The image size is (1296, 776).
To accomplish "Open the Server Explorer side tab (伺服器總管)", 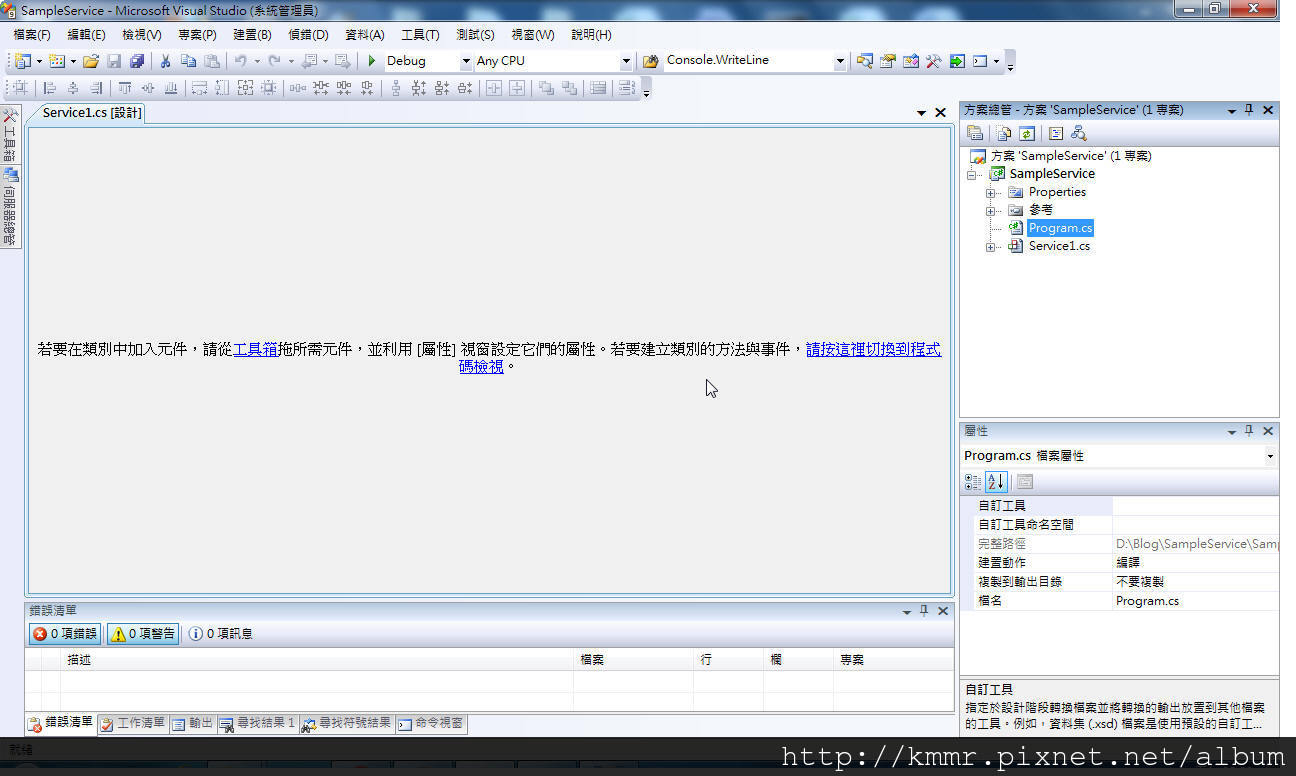I will [x=9, y=206].
